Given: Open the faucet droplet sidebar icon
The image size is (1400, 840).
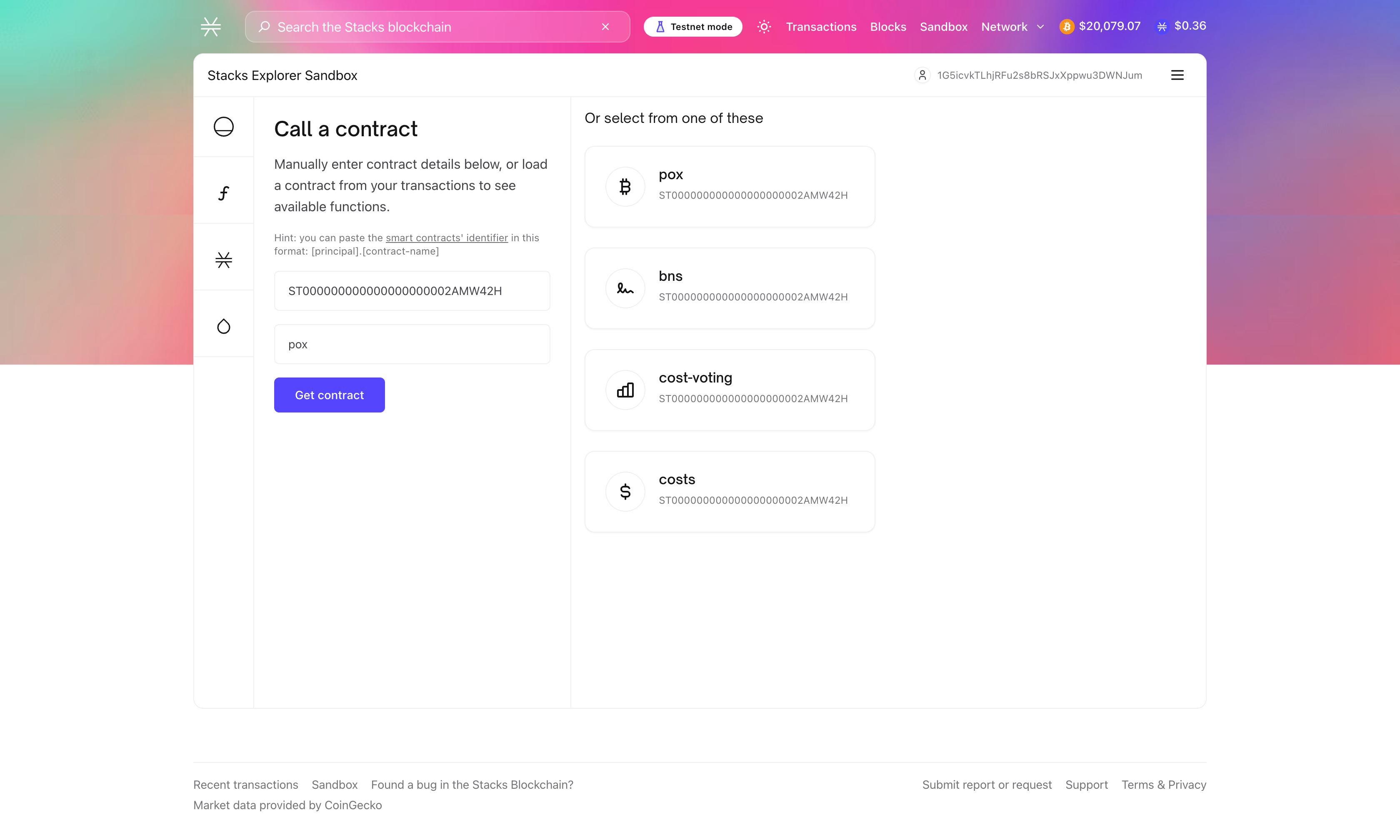Looking at the screenshot, I should click(223, 326).
